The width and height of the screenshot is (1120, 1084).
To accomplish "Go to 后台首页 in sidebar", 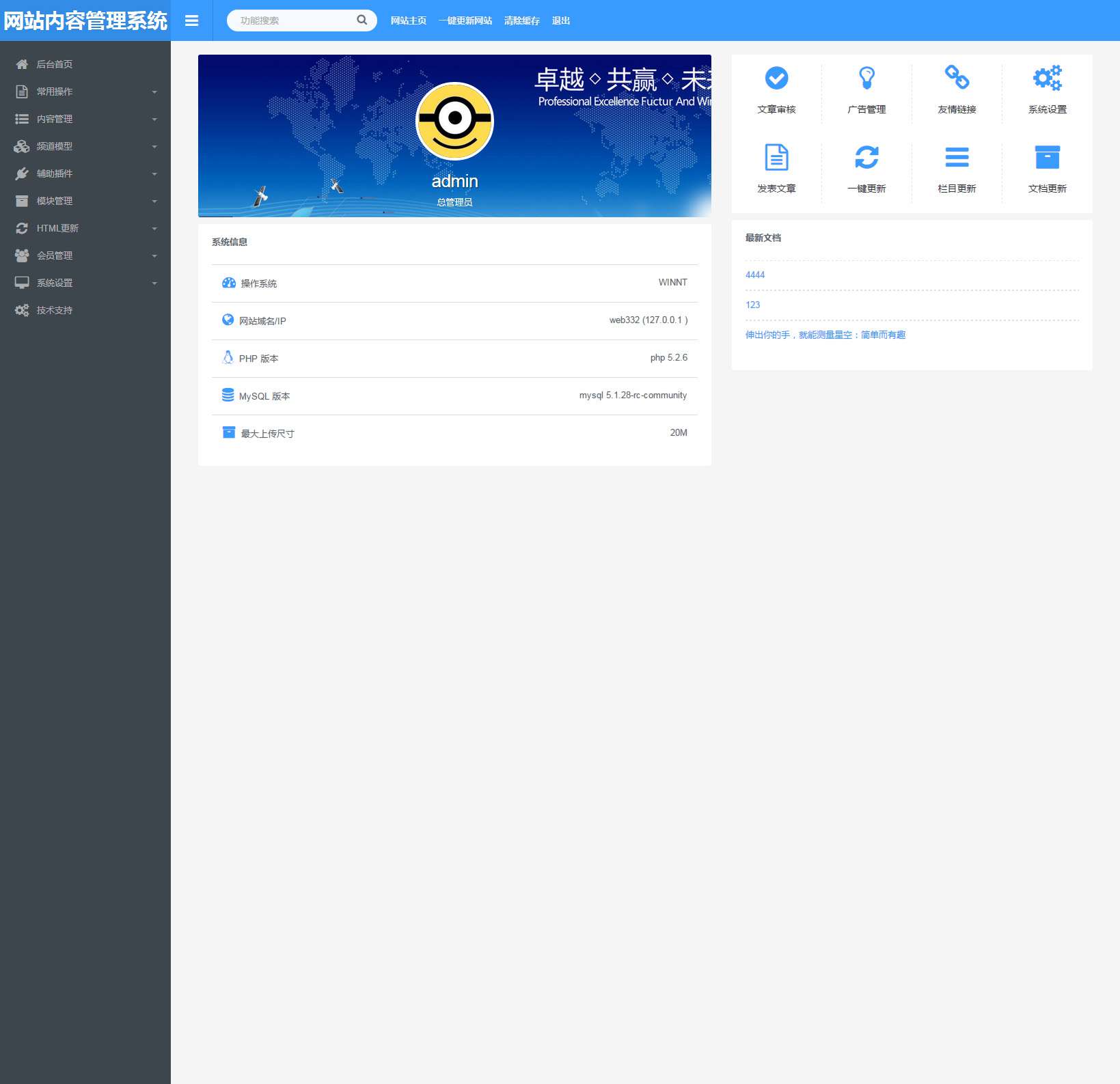I will (55, 64).
